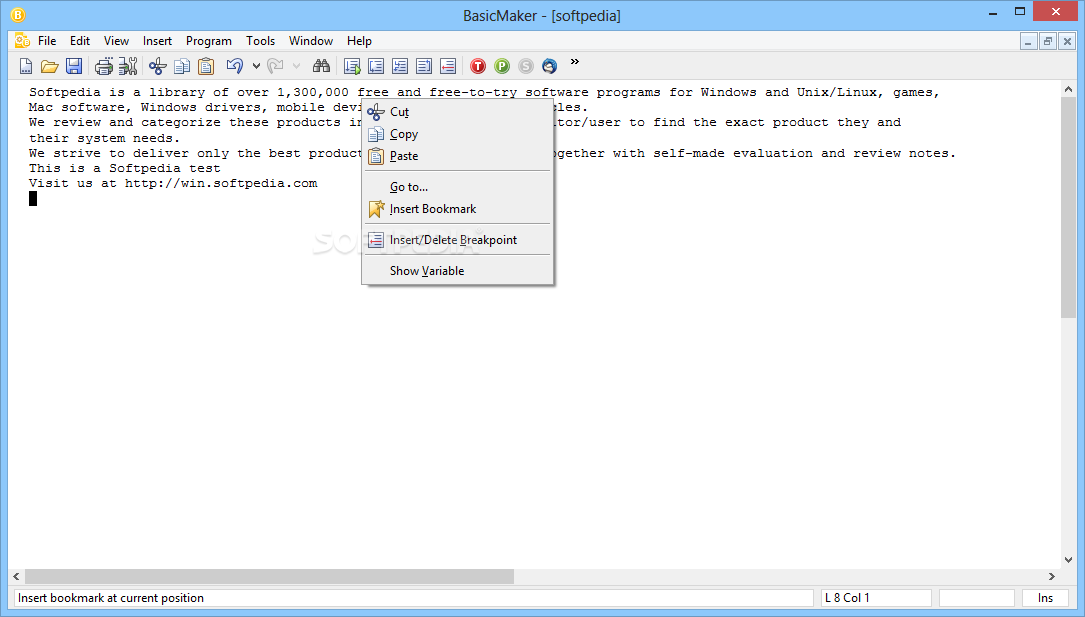The height and width of the screenshot is (617, 1085).
Task: Expand toolbar overflow chevron
Action: coord(574,62)
